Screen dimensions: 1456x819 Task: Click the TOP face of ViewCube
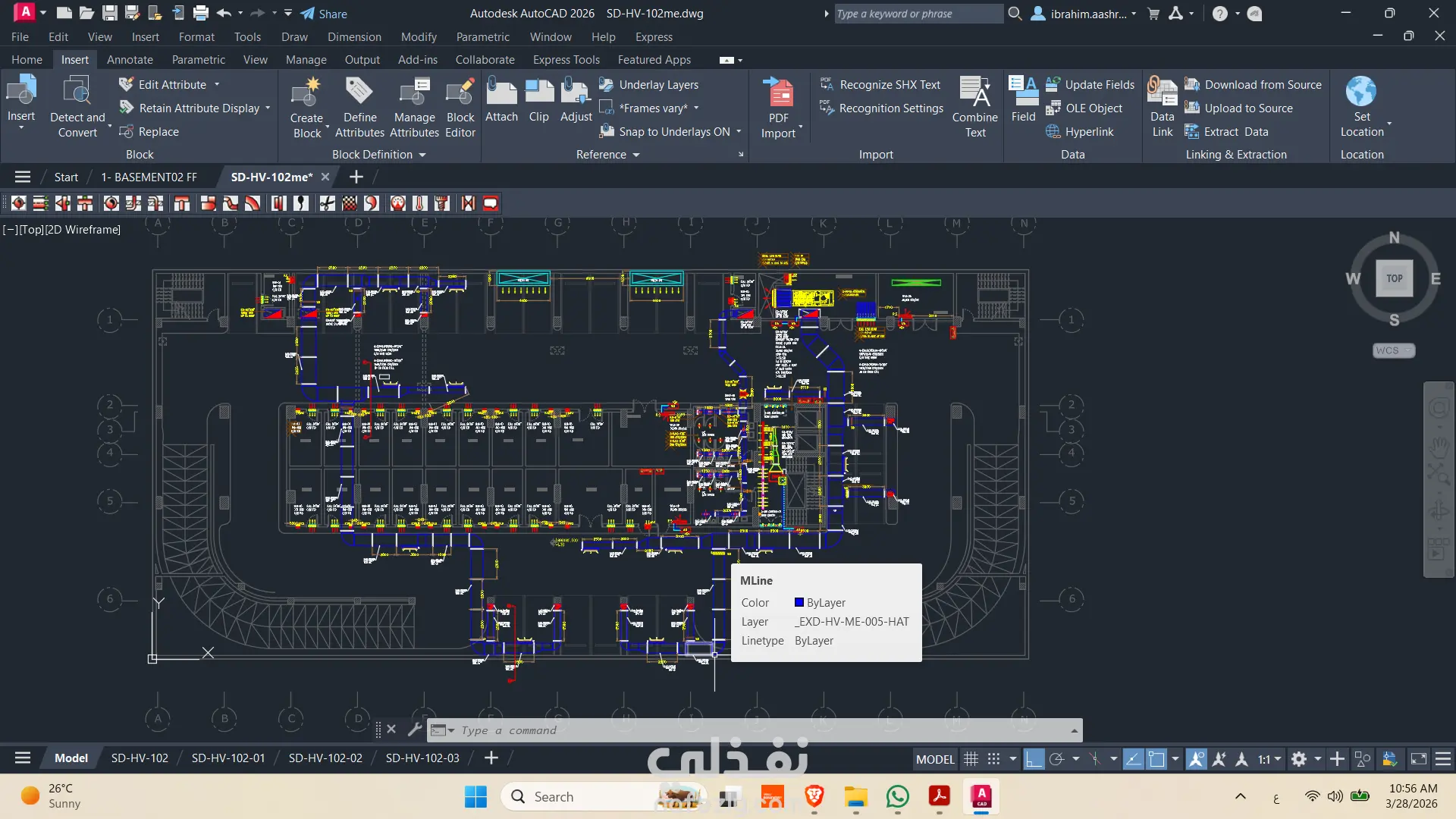pyautogui.click(x=1394, y=278)
